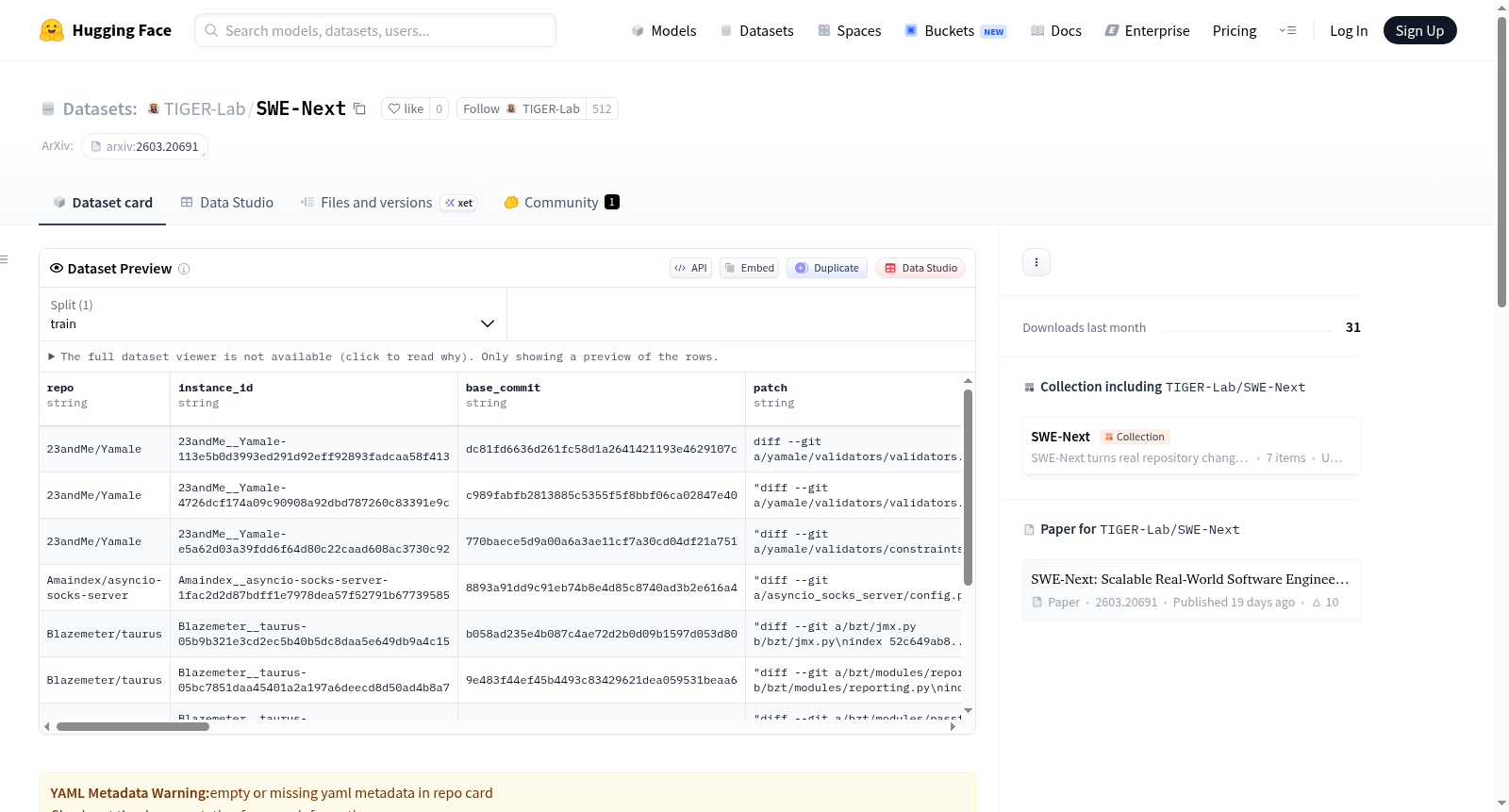The width and height of the screenshot is (1509, 812).
Task: Click the vertical scrollbar of the preview table
Action: (968, 488)
